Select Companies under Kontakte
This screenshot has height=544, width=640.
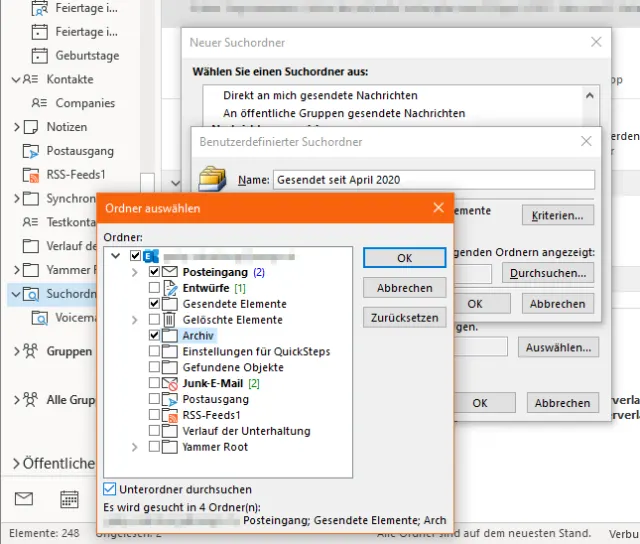84,103
